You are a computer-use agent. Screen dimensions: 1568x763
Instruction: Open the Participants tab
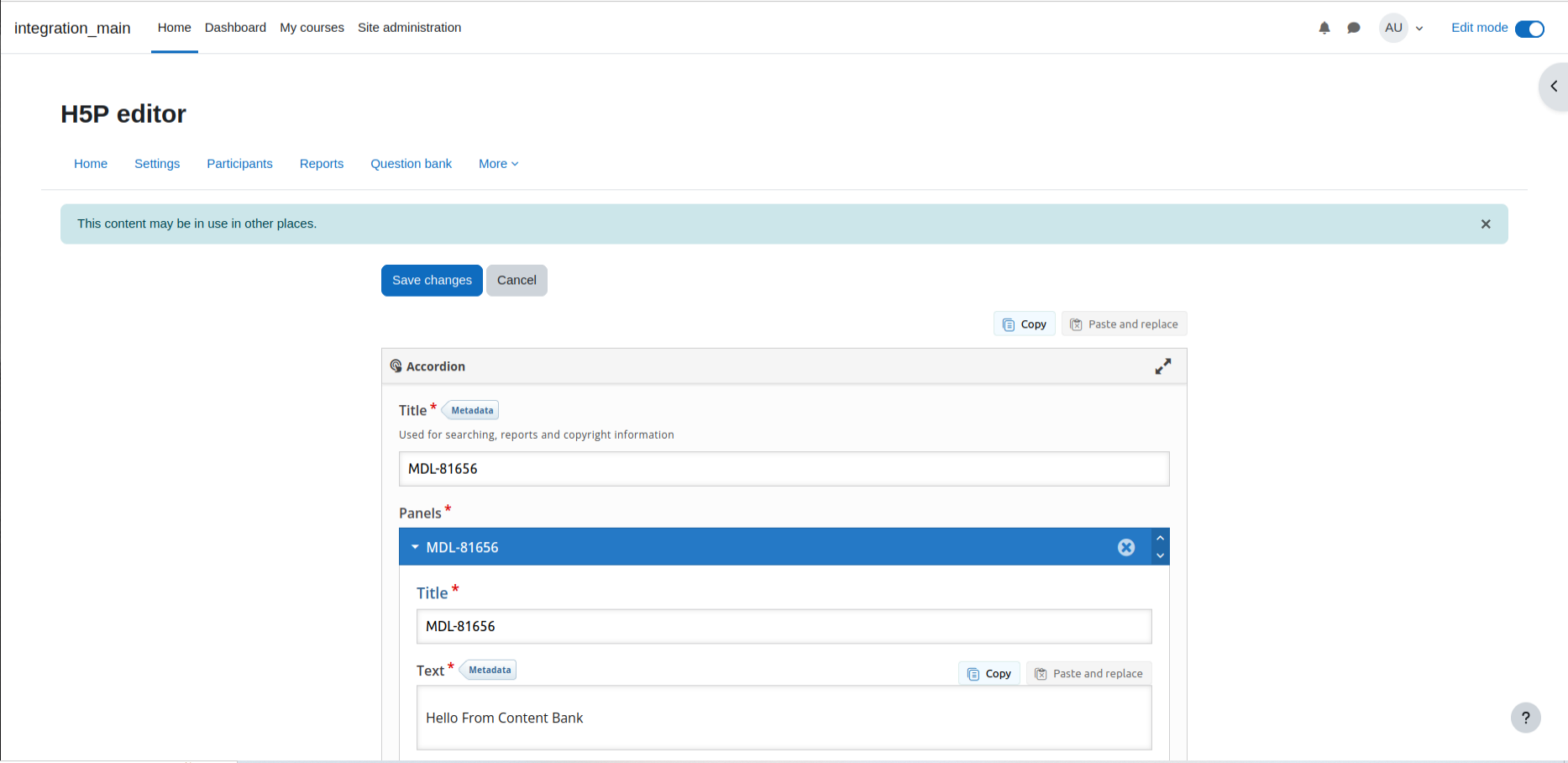(x=239, y=164)
